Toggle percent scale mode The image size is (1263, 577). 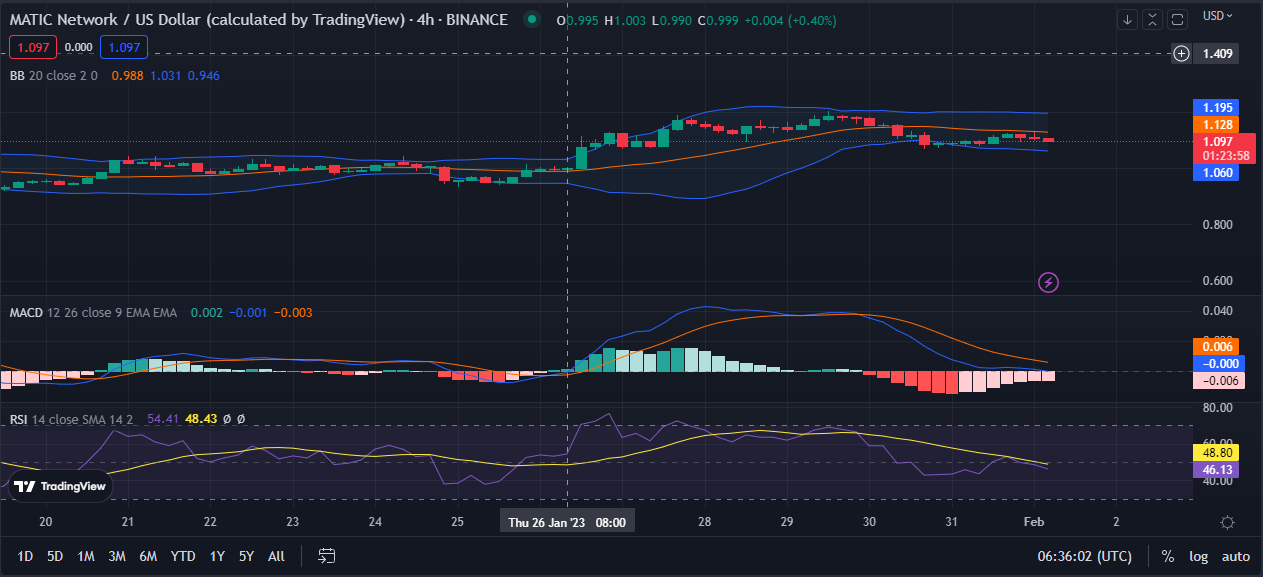click(1167, 556)
